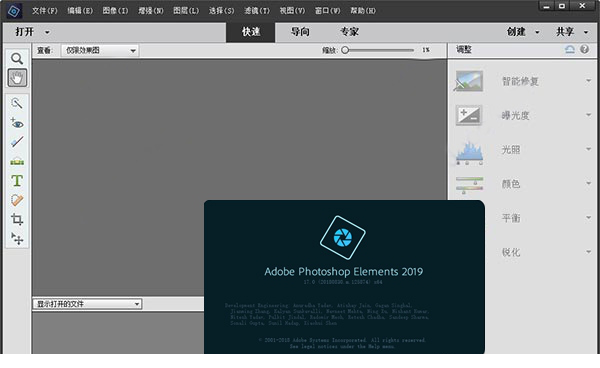Screen dimensions: 600x368
Task: Select the Quick Selection tool
Action: pyautogui.click(x=17, y=103)
